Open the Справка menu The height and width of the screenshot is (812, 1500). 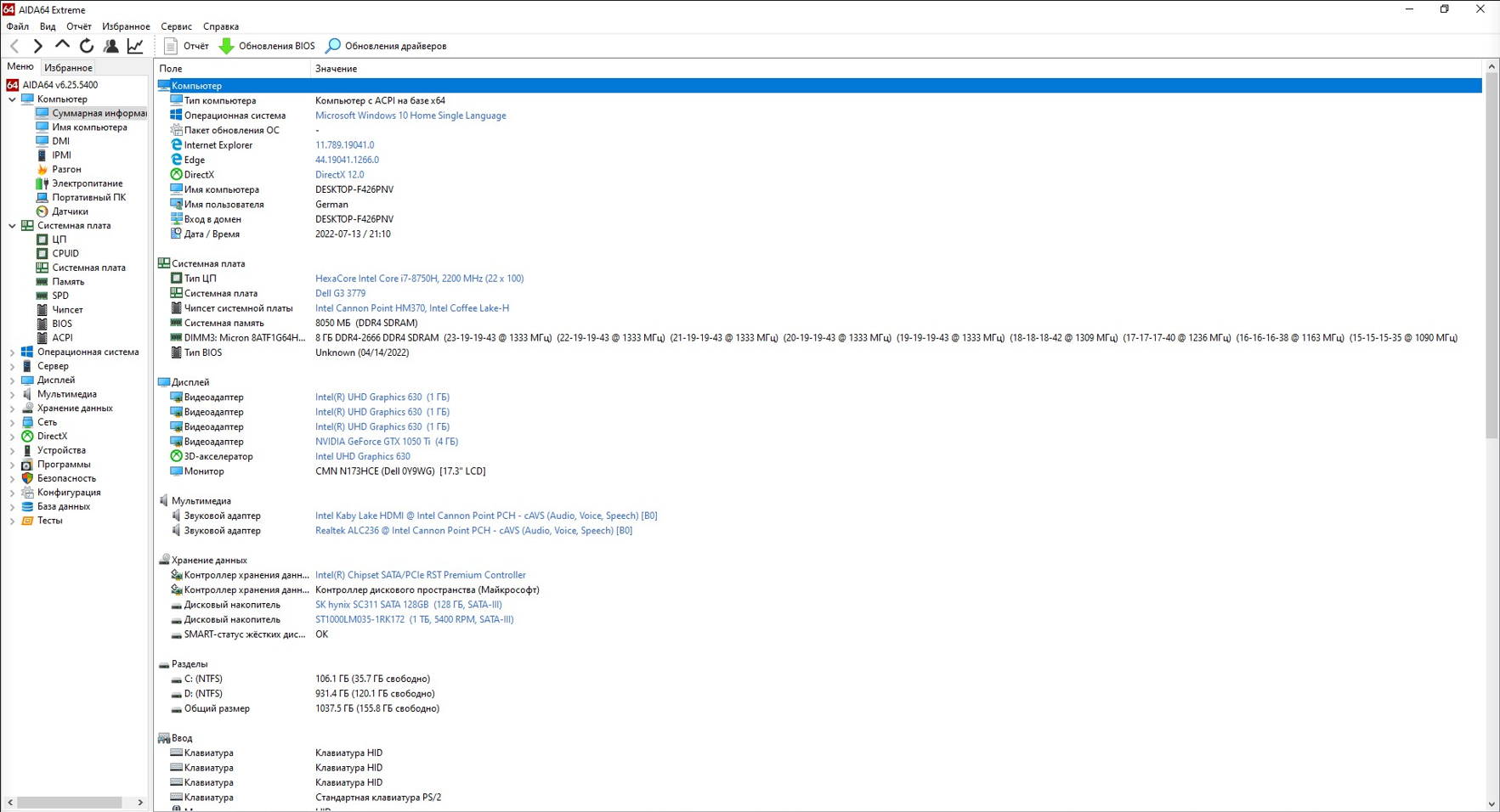click(x=221, y=26)
